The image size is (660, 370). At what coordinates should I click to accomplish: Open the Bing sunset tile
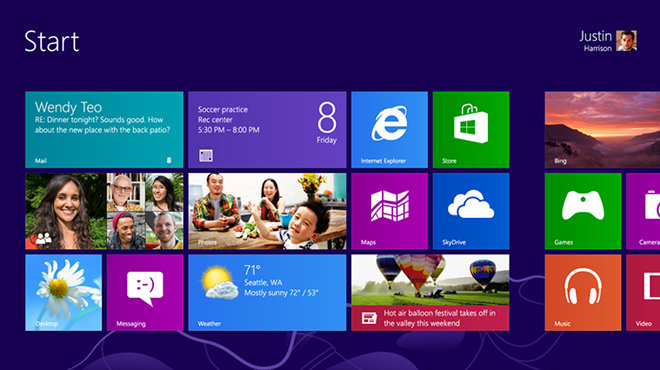click(x=602, y=130)
